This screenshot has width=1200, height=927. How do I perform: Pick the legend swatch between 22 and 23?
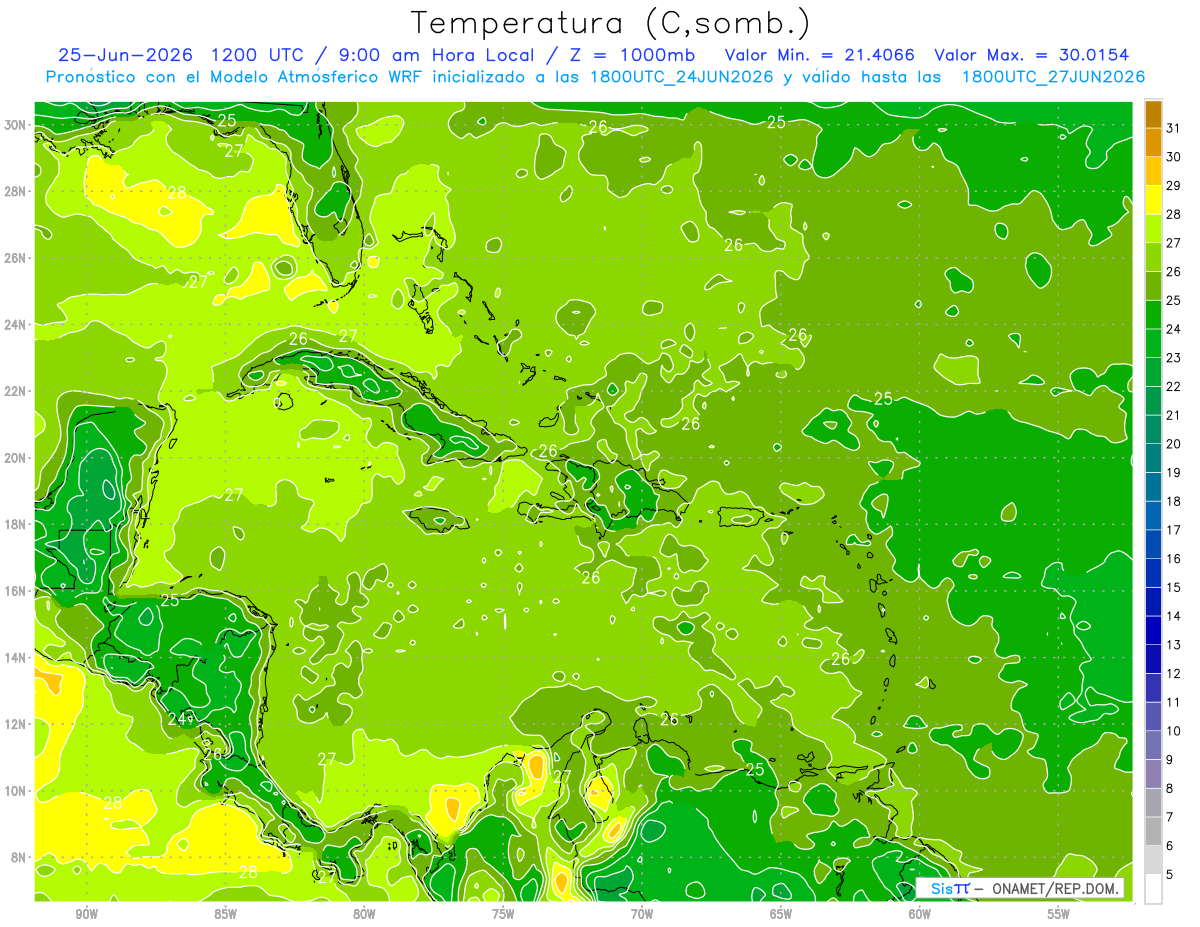[x=1154, y=372]
